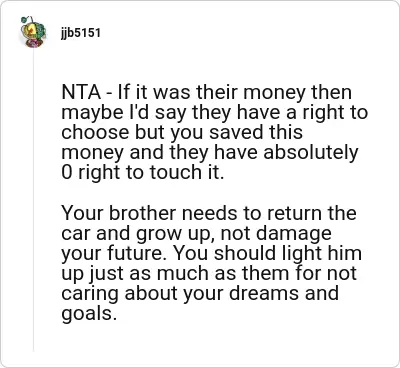This screenshot has height=368, width=400.
Task: Click the text 'choose but you saved this'
Action: pos(182,132)
